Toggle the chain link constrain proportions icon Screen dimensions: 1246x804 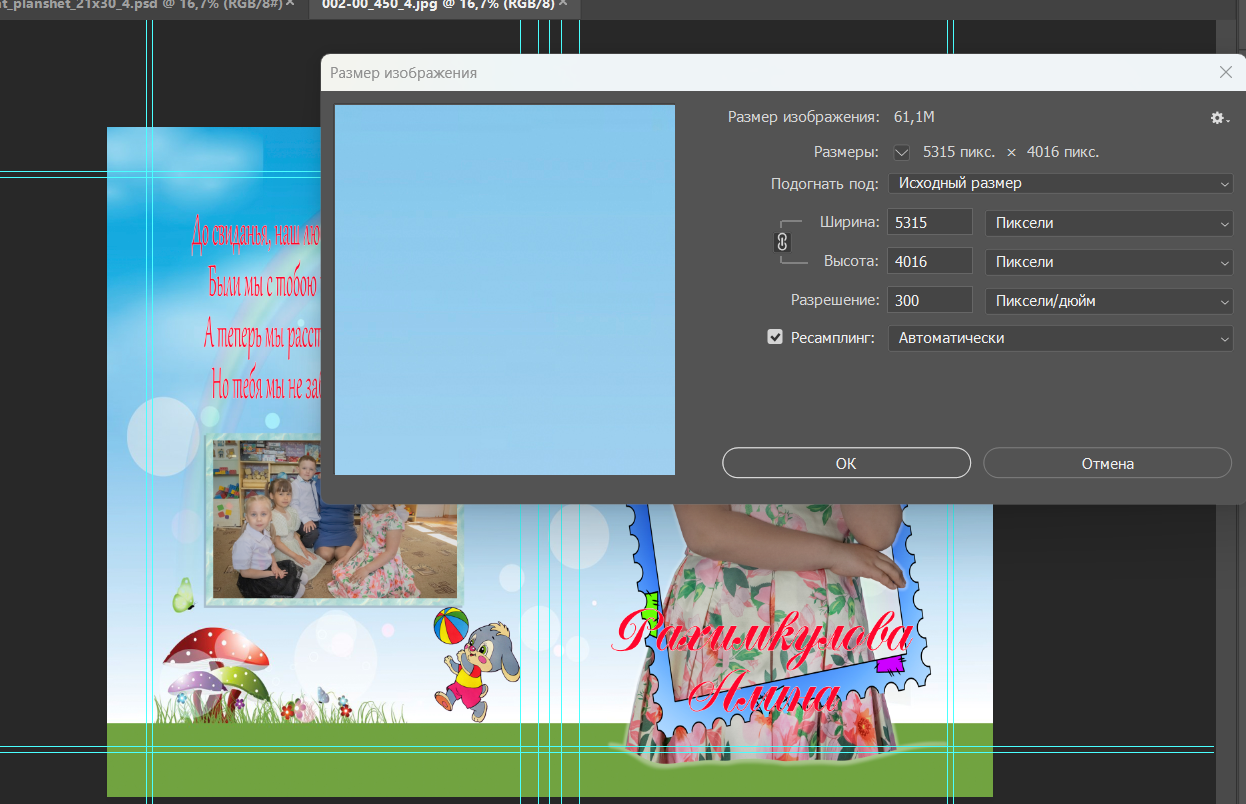pyautogui.click(x=783, y=242)
